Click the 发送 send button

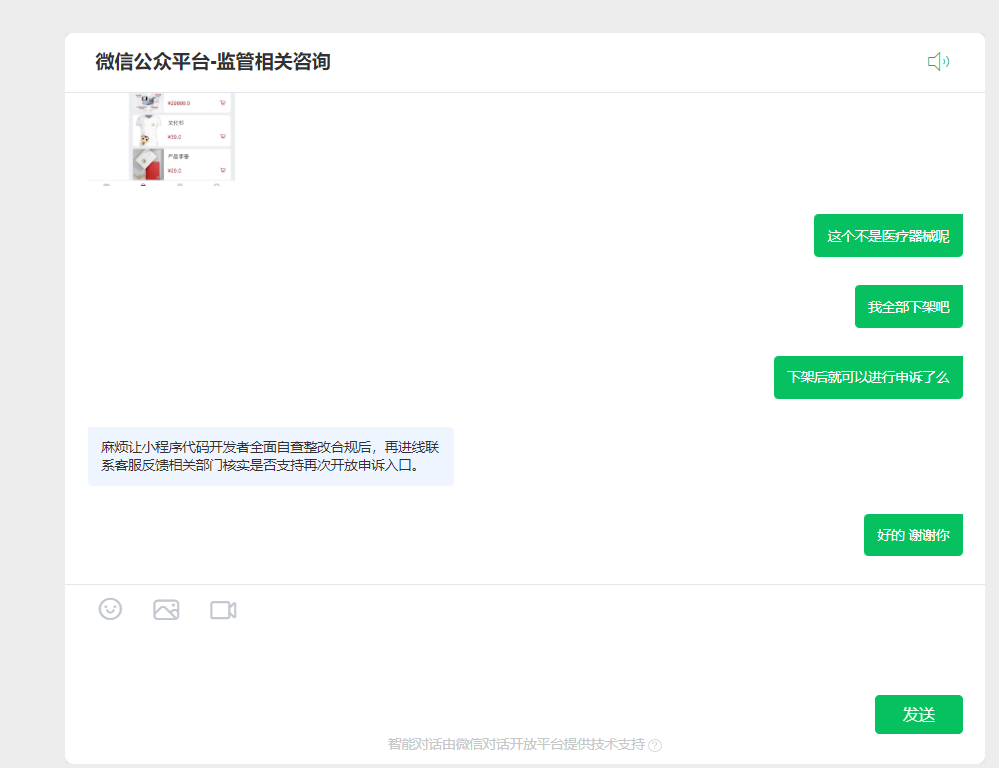coord(918,714)
